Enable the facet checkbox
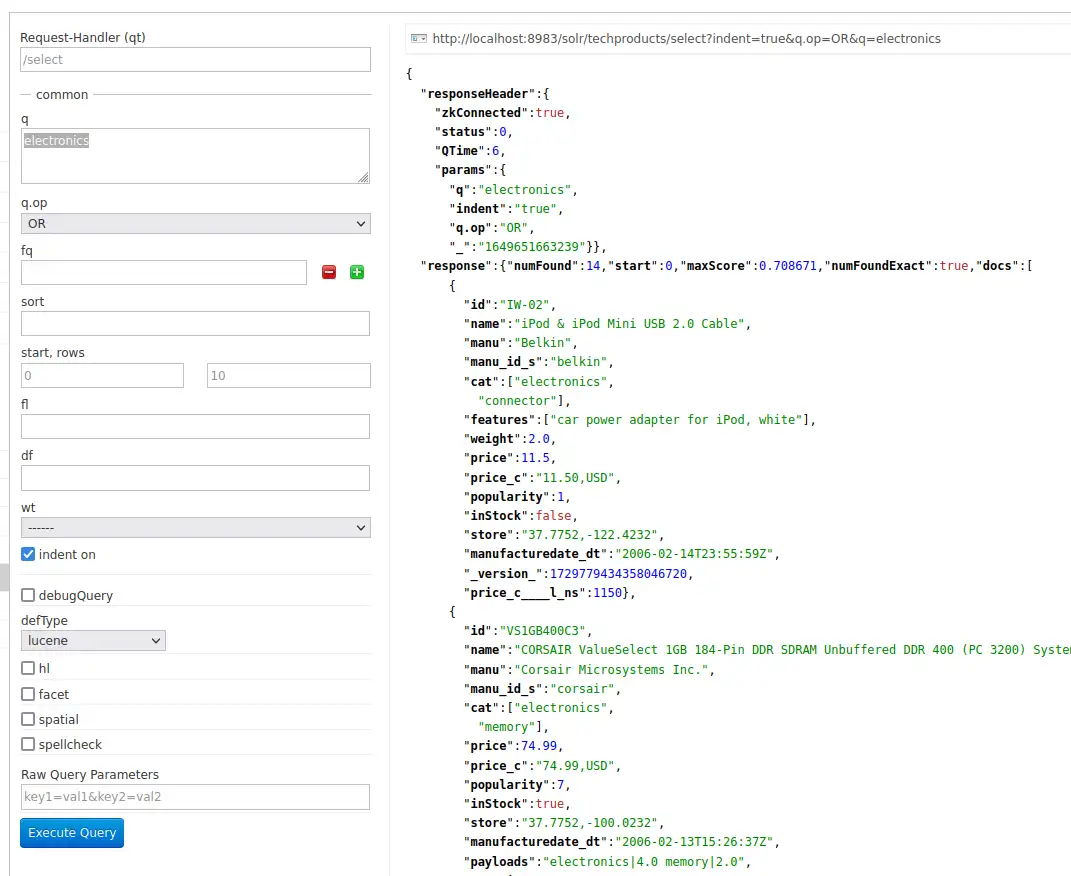 pos(28,694)
